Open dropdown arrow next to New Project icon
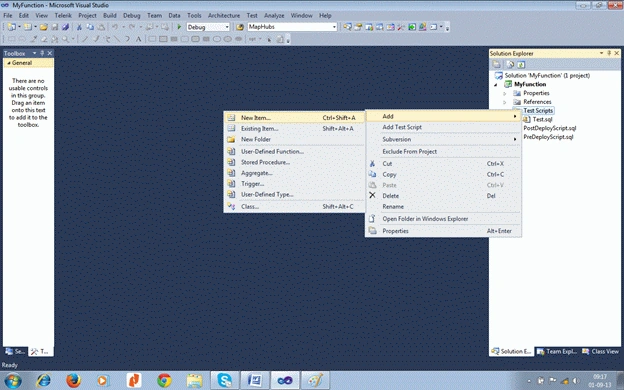This screenshot has width=624, height=390. 19,27
